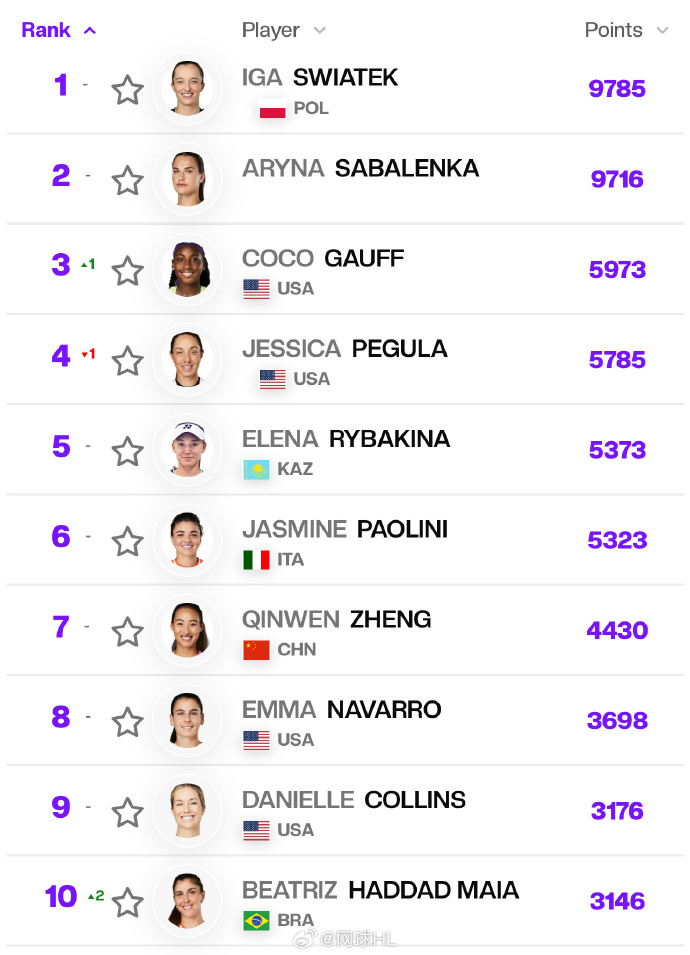Open Jasmine Paolini's player name link
Viewport: 690px width, 955px height.
344,529
